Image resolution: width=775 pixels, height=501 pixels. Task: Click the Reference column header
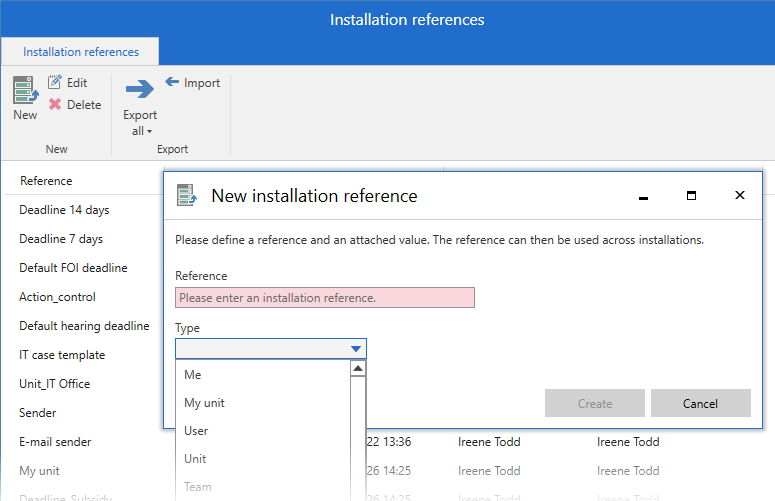click(x=46, y=181)
